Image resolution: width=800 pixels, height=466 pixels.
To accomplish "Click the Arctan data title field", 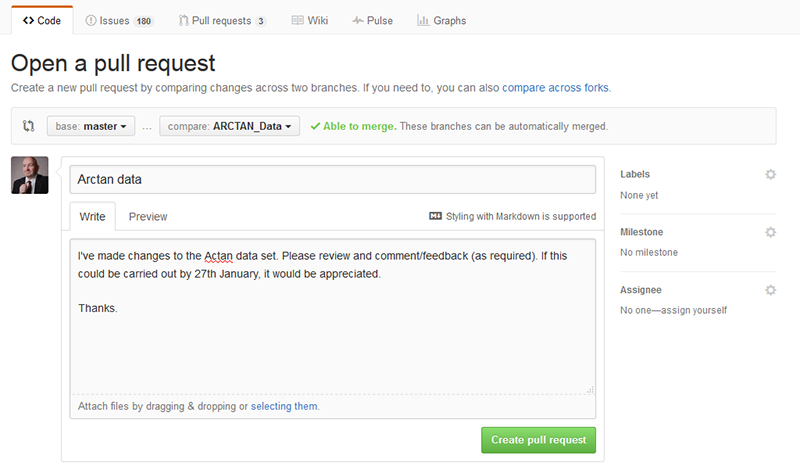I will [333, 180].
